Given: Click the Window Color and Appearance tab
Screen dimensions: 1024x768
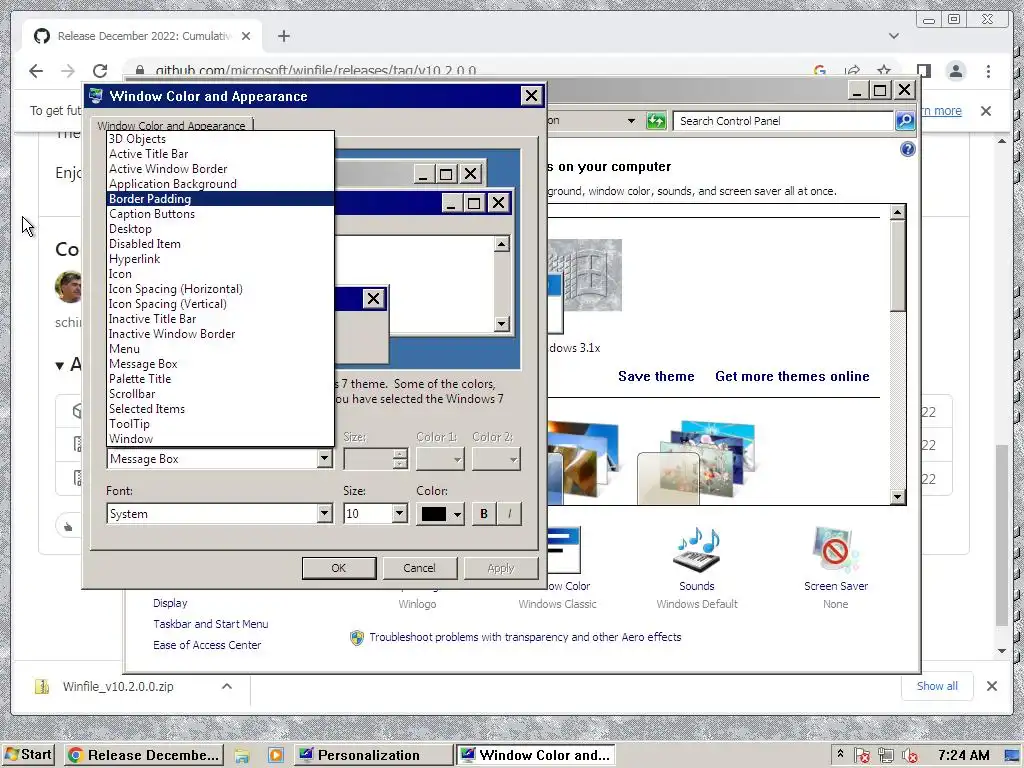Looking at the screenshot, I should pos(172,125).
